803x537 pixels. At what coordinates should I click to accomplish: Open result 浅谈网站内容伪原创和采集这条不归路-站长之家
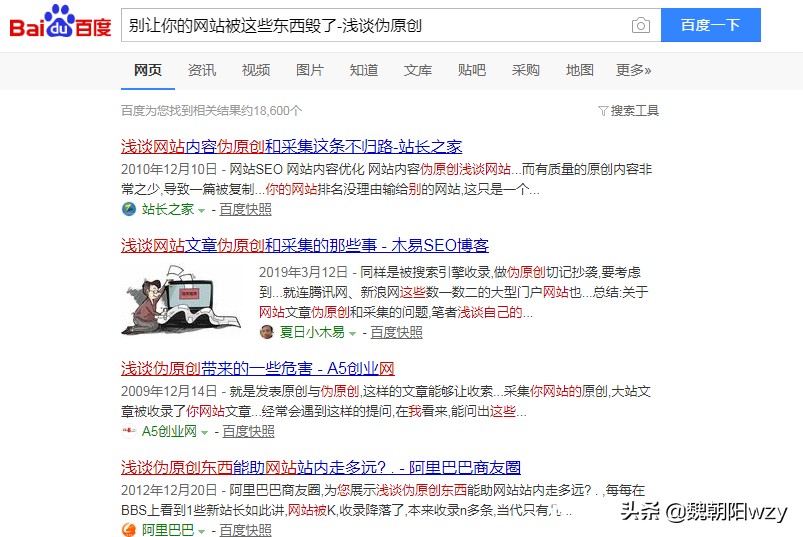click(291, 147)
